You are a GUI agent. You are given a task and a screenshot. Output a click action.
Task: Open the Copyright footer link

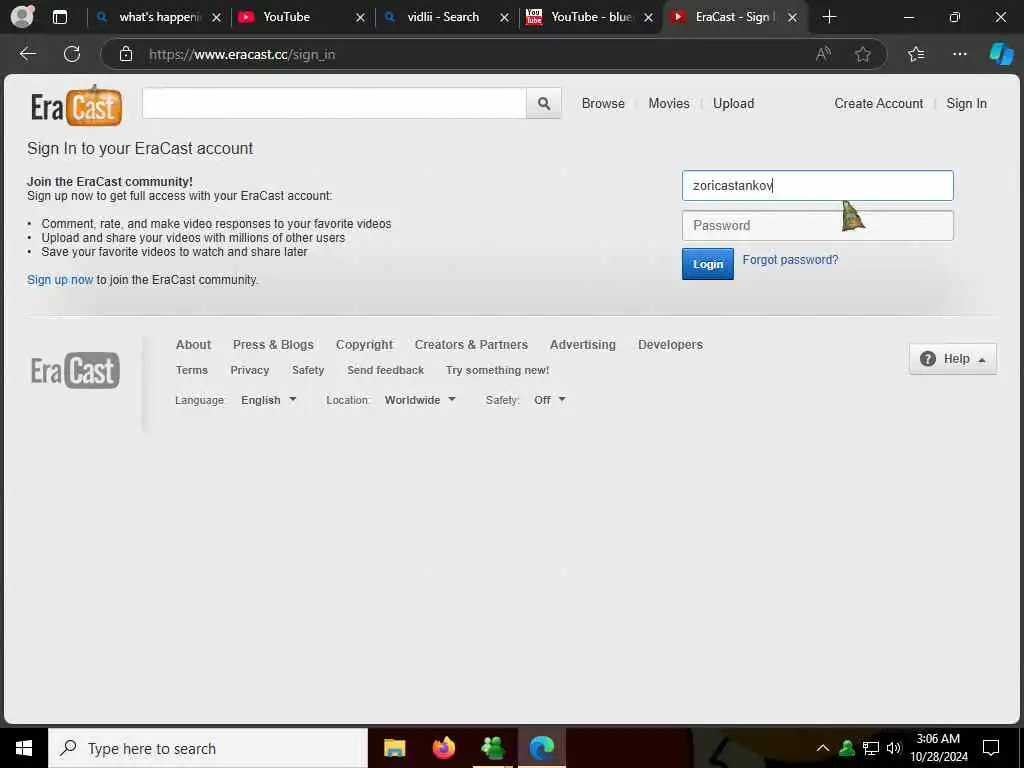pos(364,344)
